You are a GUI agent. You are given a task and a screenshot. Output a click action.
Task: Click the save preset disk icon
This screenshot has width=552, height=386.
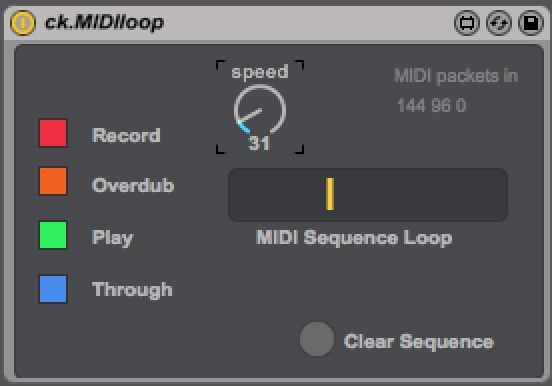click(x=531, y=23)
